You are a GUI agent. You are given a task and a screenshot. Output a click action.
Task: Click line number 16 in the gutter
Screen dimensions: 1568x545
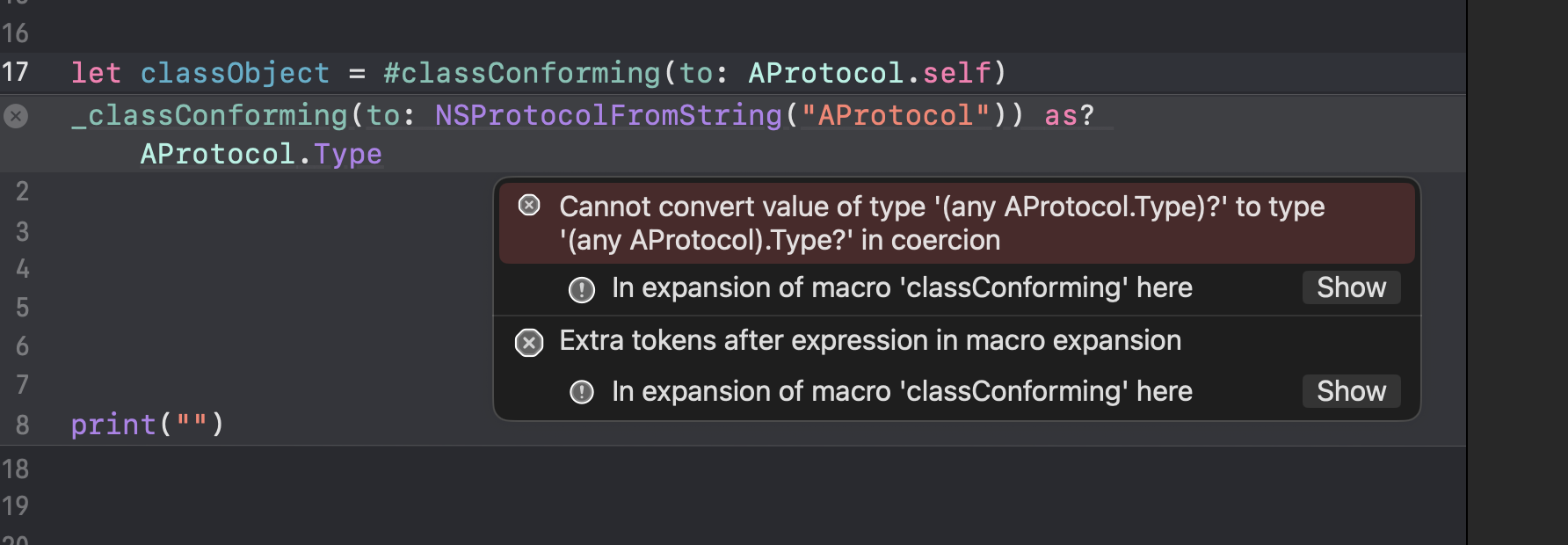click(15, 33)
